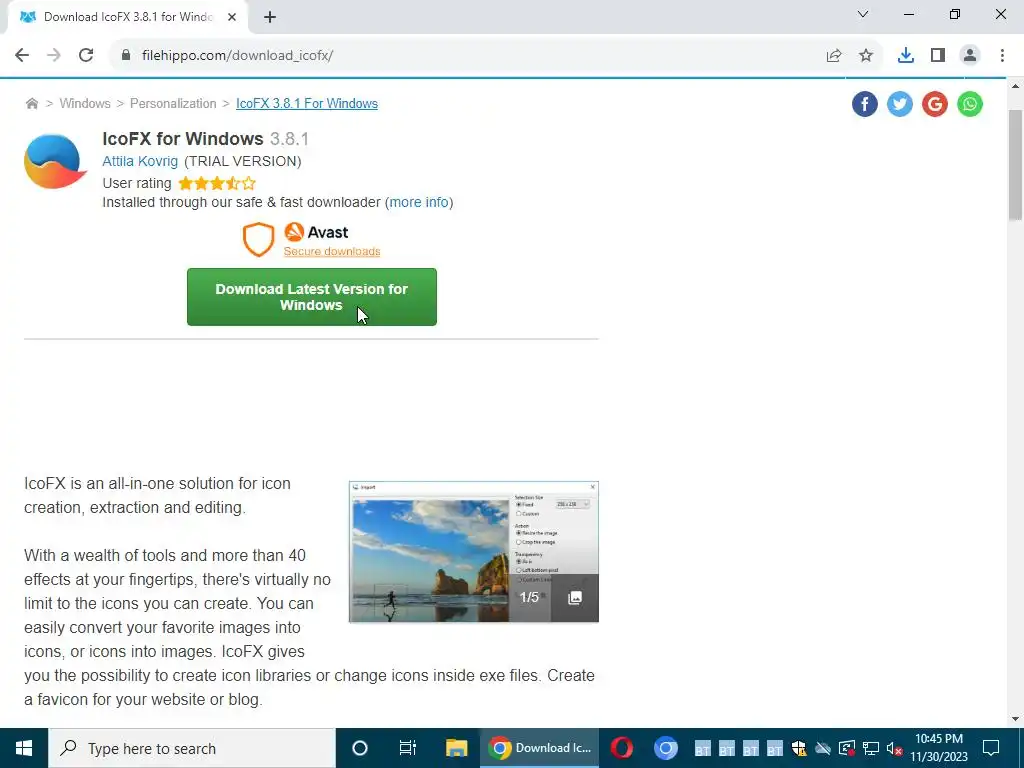Open developer Attila Kovrig link
This screenshot has width=1024, height=768.
tap(140, 161)
